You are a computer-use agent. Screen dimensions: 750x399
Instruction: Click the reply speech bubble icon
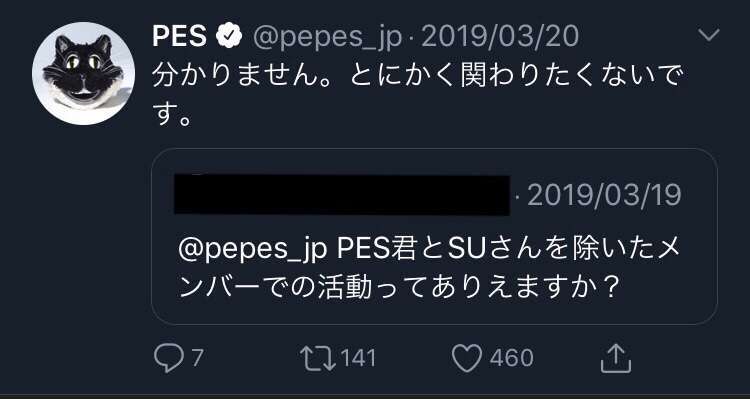[x=168, y=358]
